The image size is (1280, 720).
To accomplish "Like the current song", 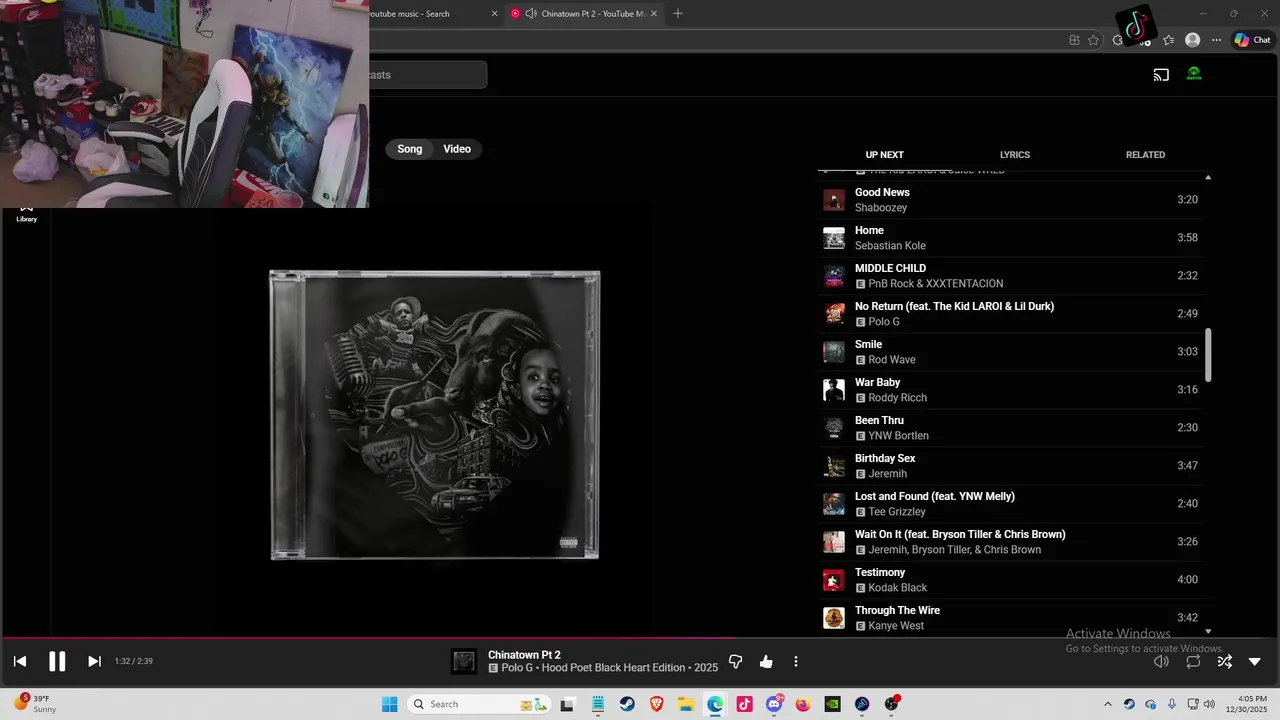I will [x=766, y=662].
